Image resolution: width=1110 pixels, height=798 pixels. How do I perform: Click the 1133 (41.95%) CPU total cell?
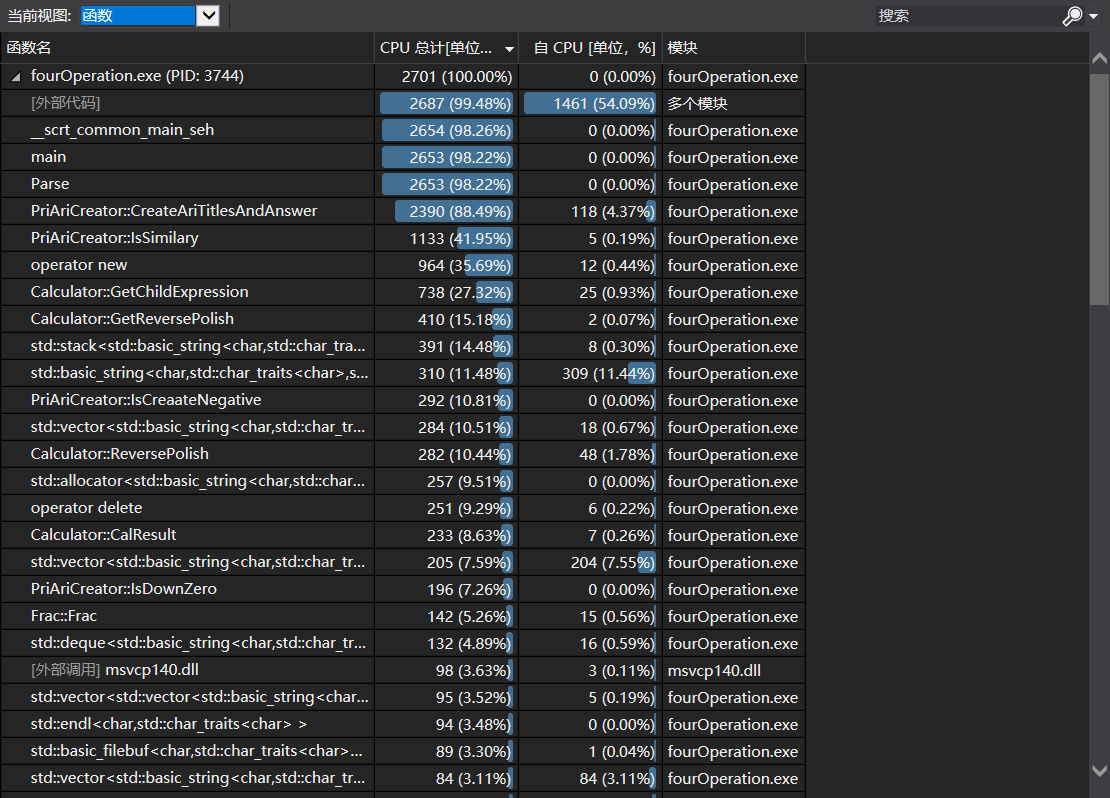446,238
